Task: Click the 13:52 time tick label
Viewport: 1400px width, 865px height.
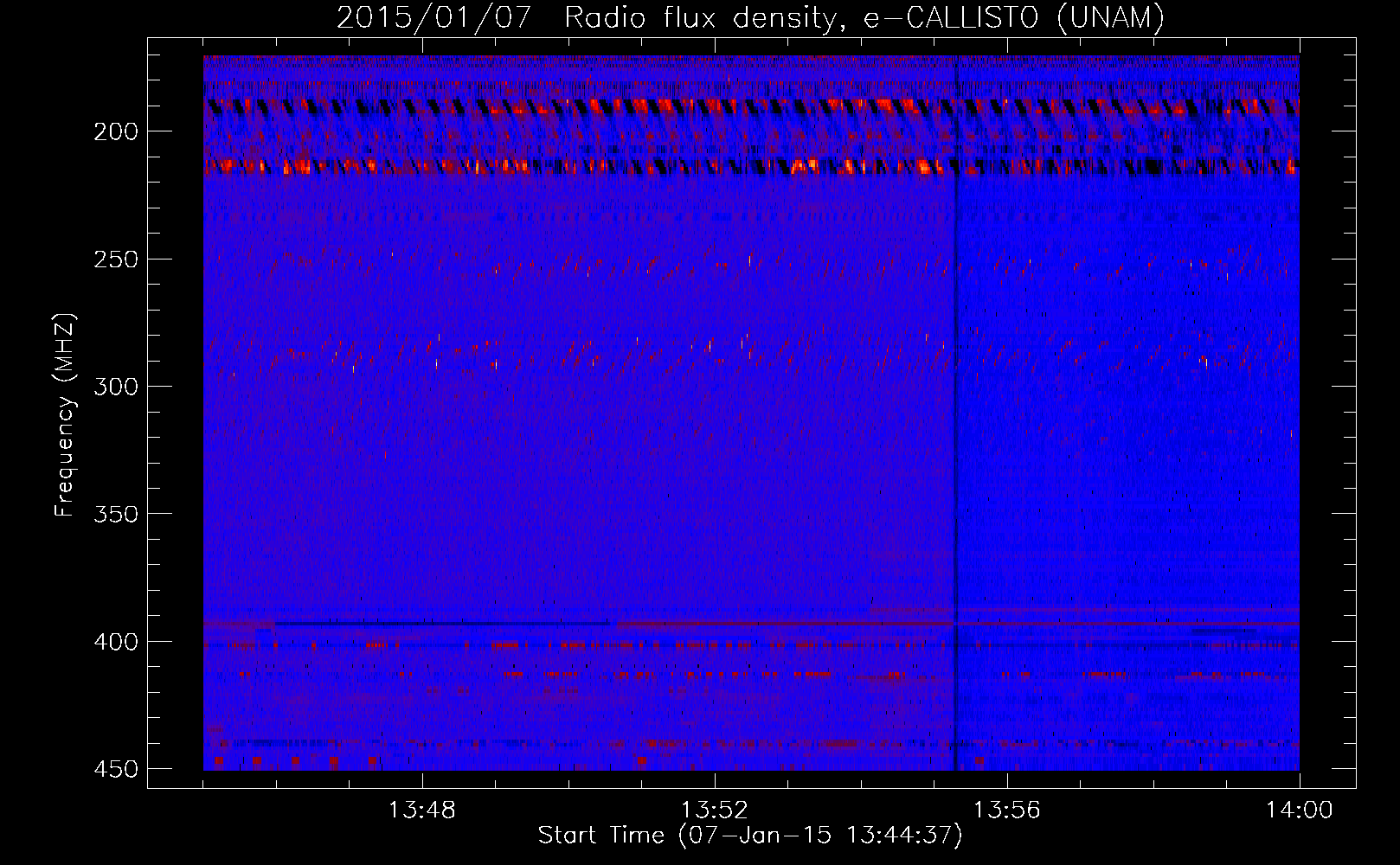Action: click(x=714, y=811)
